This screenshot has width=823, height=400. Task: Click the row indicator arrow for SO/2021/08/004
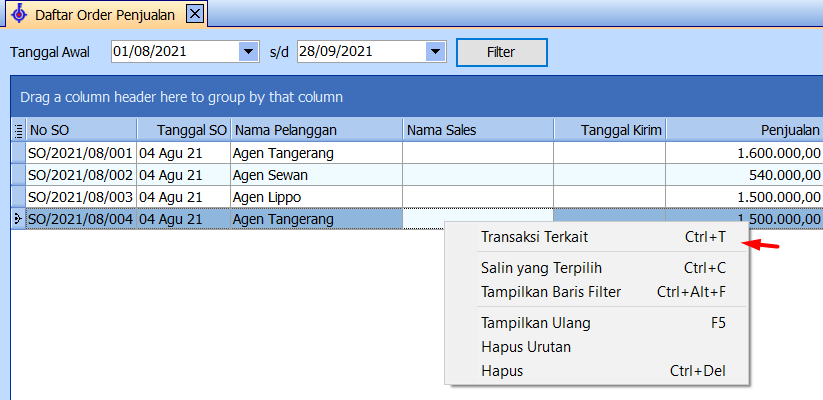tap(18, 219)
